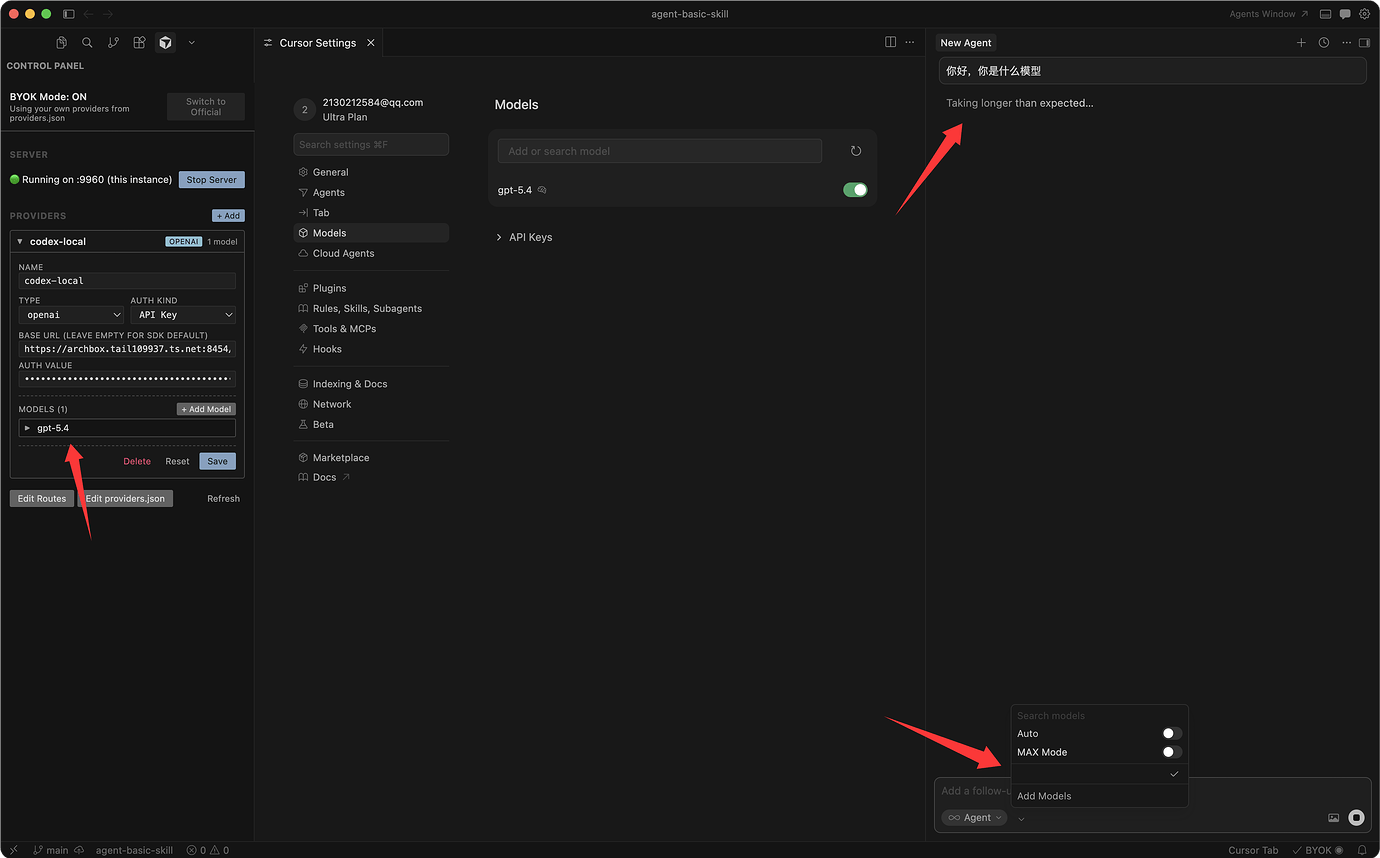Viewport: 1380px width, 858px height.
Task: Open the Source Control branch icon
Action: click(x=113, y=43)
